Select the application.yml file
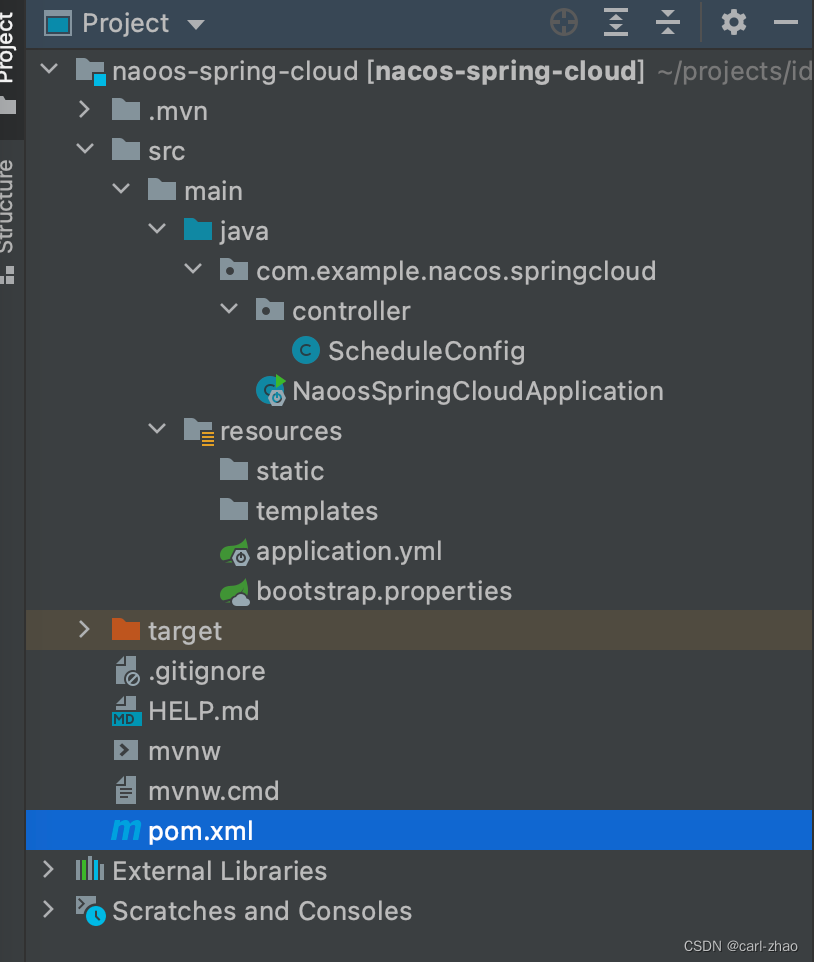The height and width of the screenshot is (962, 814). point(348,551)
